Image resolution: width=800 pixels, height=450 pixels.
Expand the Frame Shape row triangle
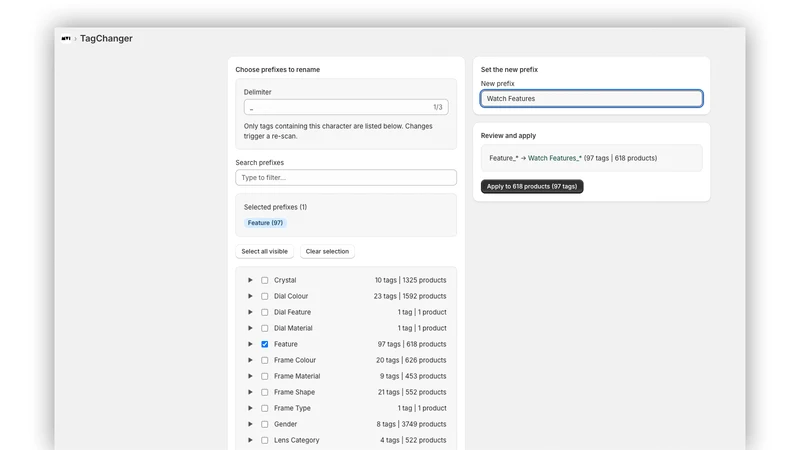[250, 392]
